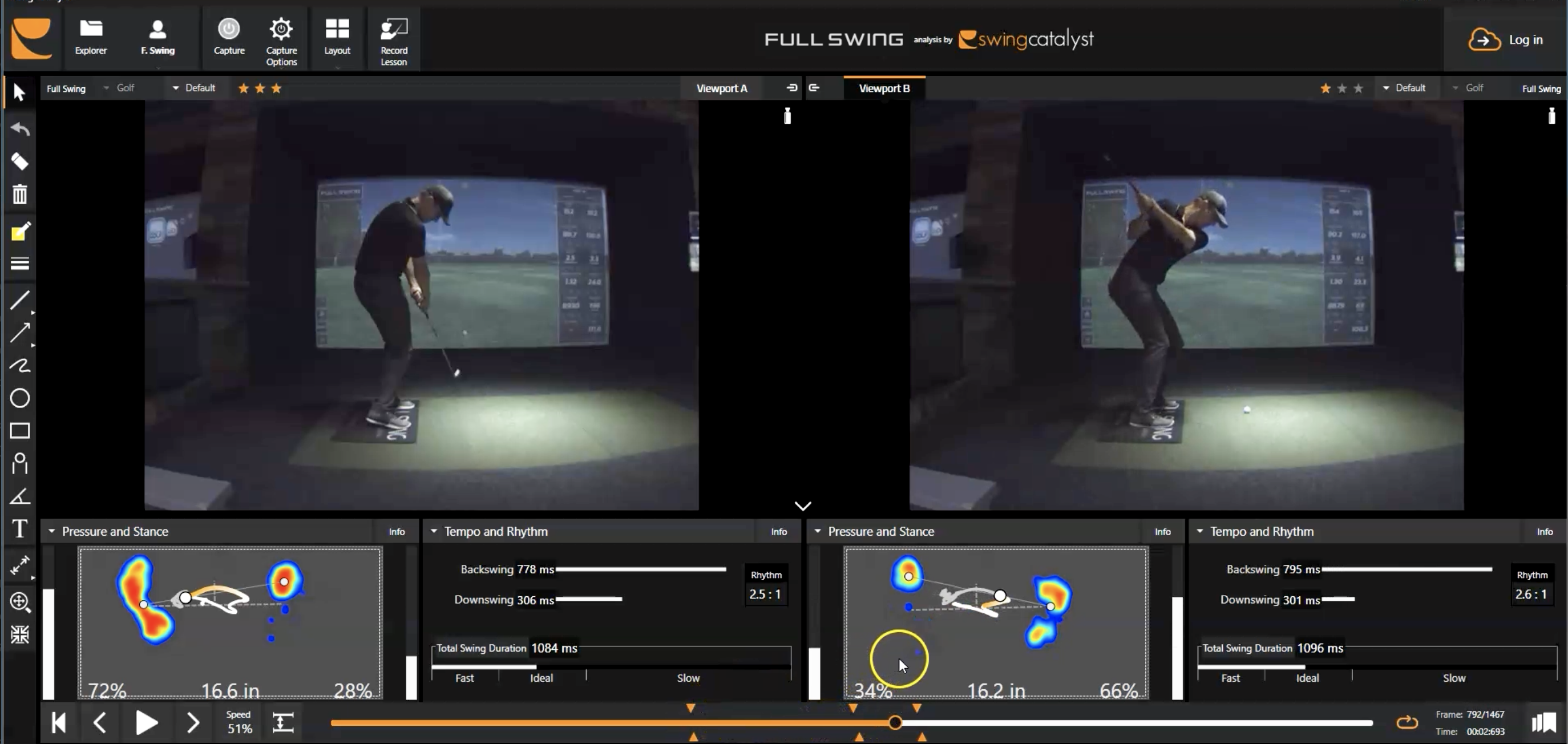Select the Eraser tool in sidebar
Image resolution: width=1568 pixels, height=744 pixels.
click(19, 161)
